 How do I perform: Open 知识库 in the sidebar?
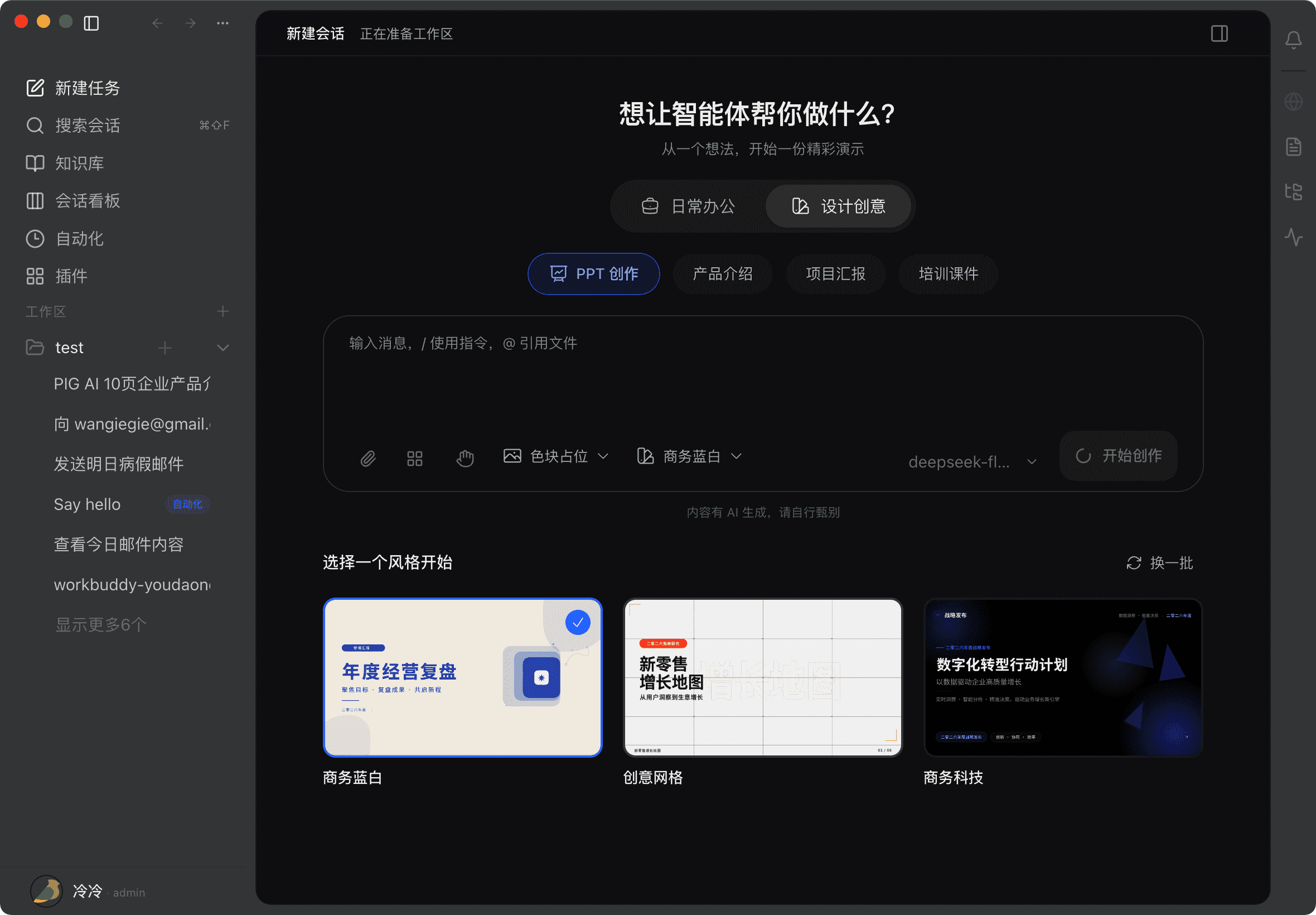(127, 163)
